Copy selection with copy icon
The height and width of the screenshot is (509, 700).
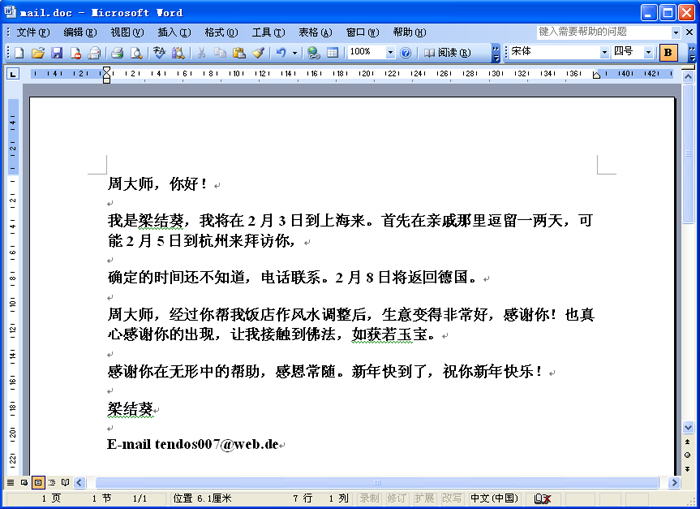(220, 53)
